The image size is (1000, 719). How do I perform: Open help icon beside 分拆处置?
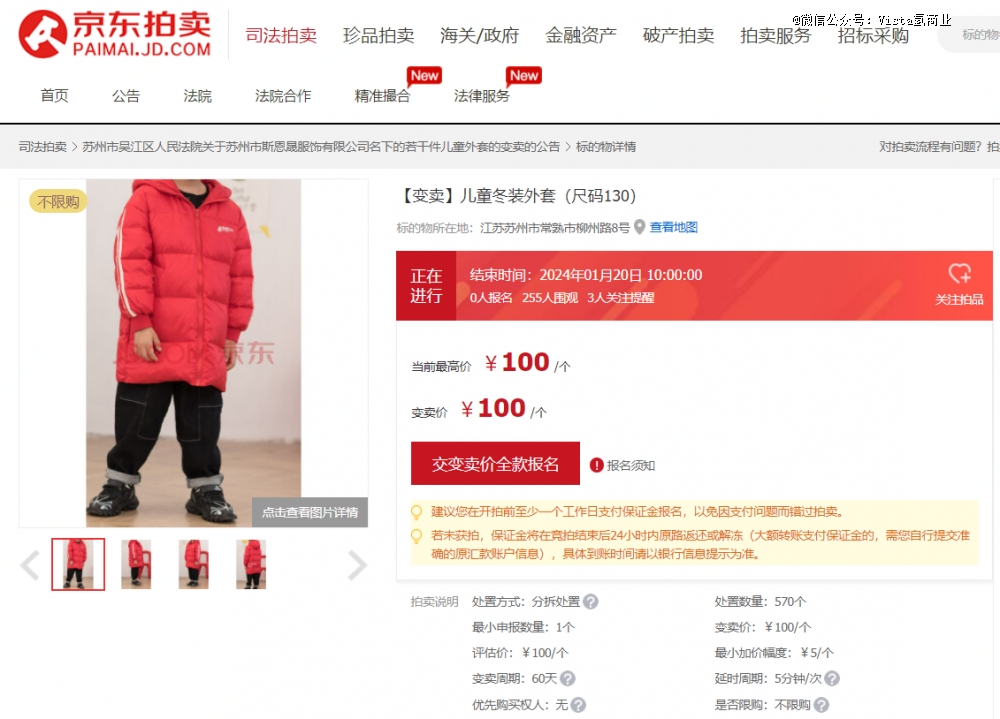(x=591, y=602)
